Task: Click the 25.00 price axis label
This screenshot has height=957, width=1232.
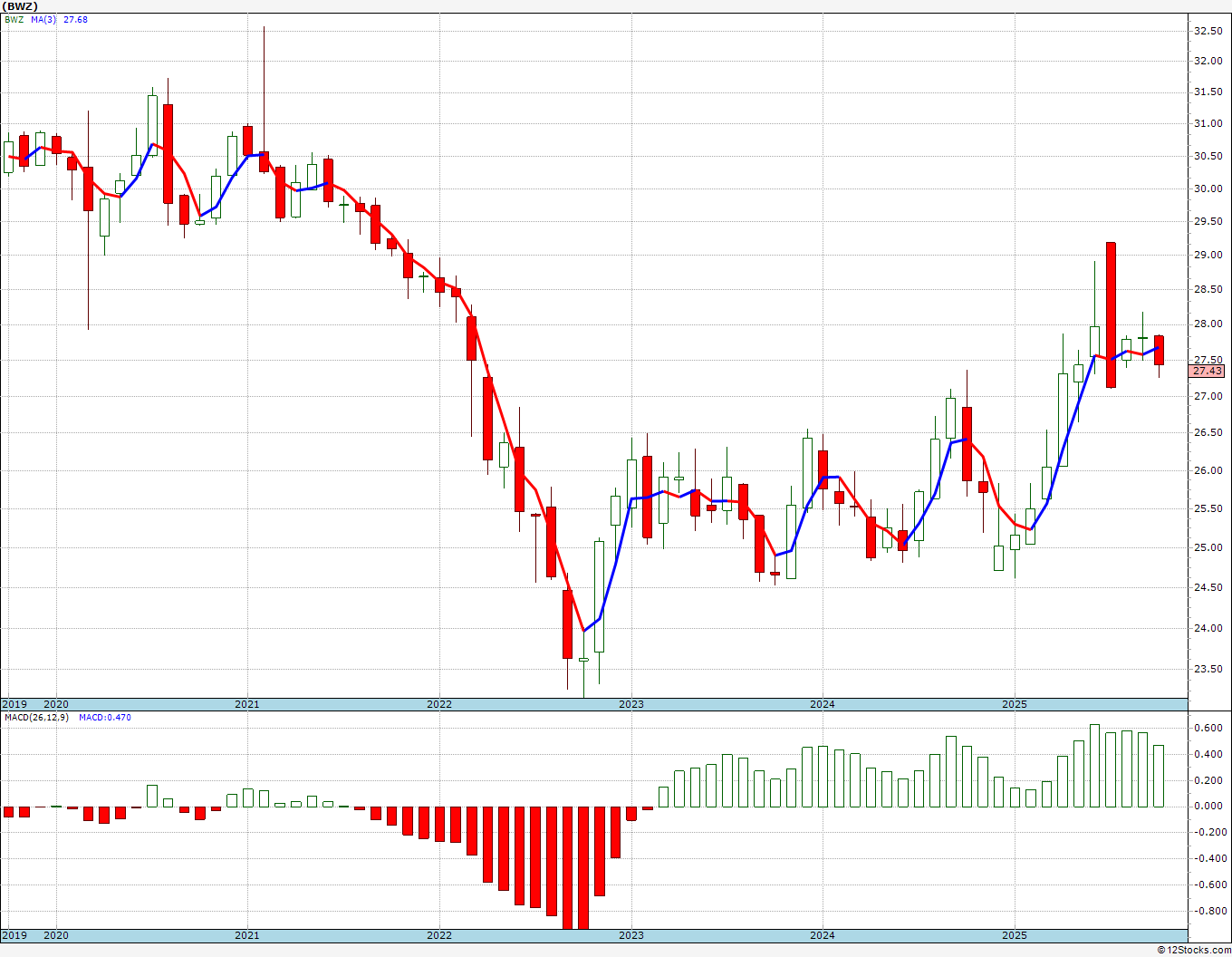Action: [x=1208, y=548]
